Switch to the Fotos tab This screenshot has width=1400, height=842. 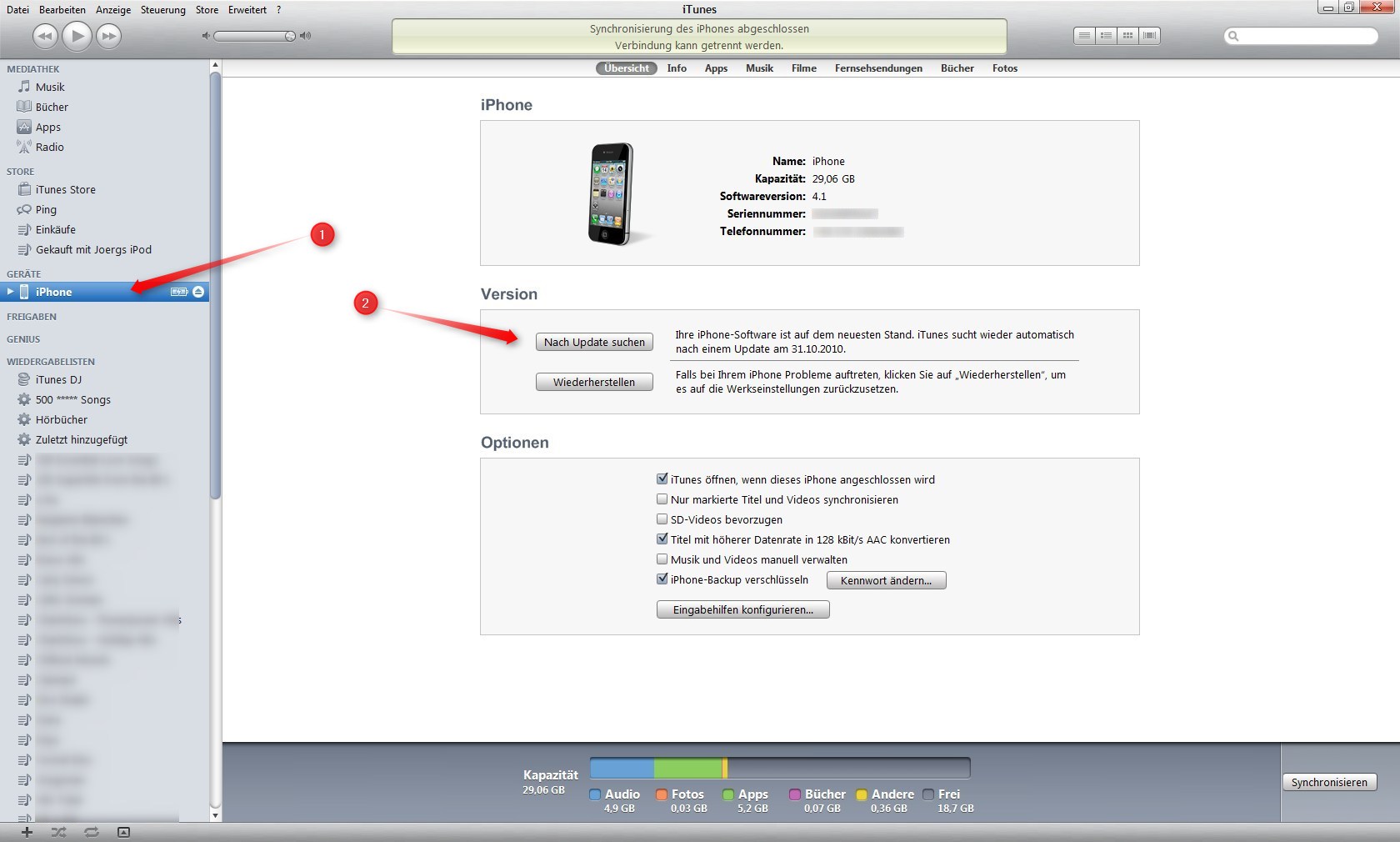(x=1005, y=68)
